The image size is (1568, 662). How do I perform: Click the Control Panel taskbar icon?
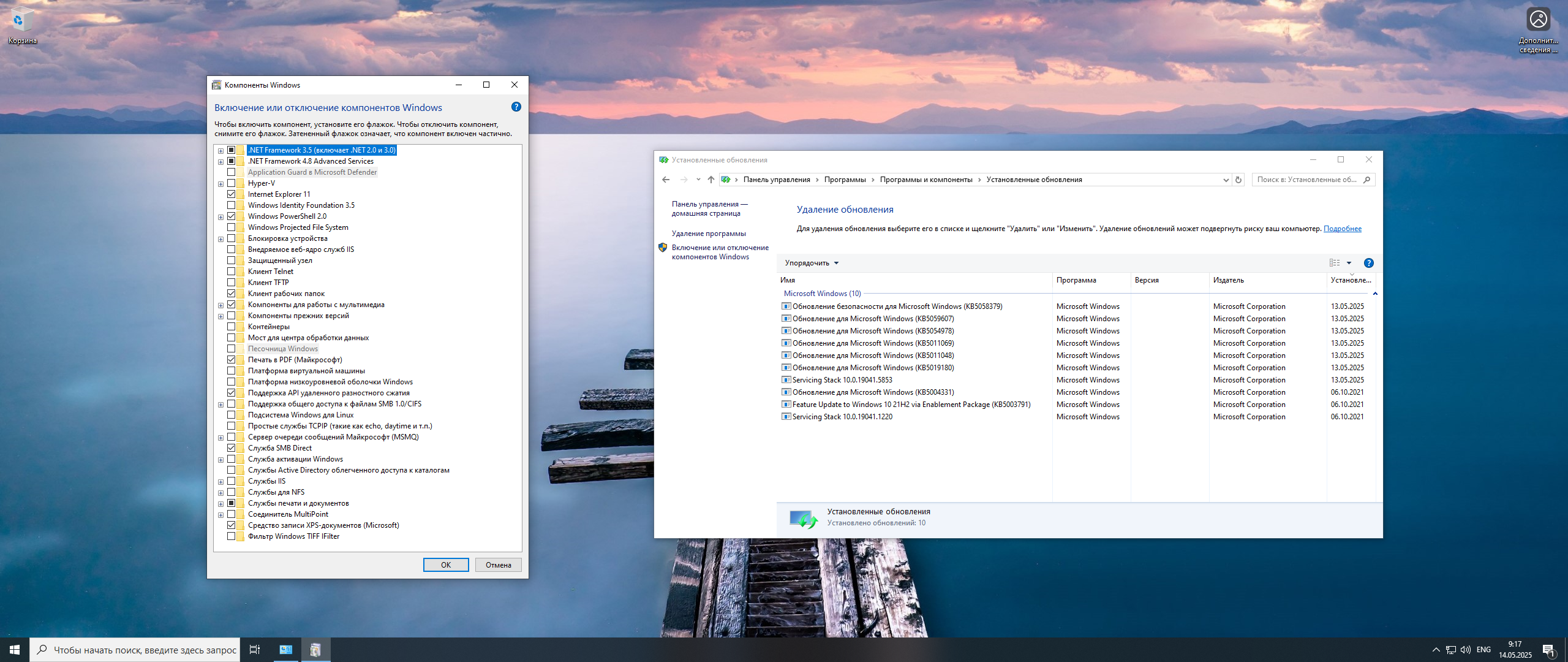pyautogui.click(x=285, y=650)
